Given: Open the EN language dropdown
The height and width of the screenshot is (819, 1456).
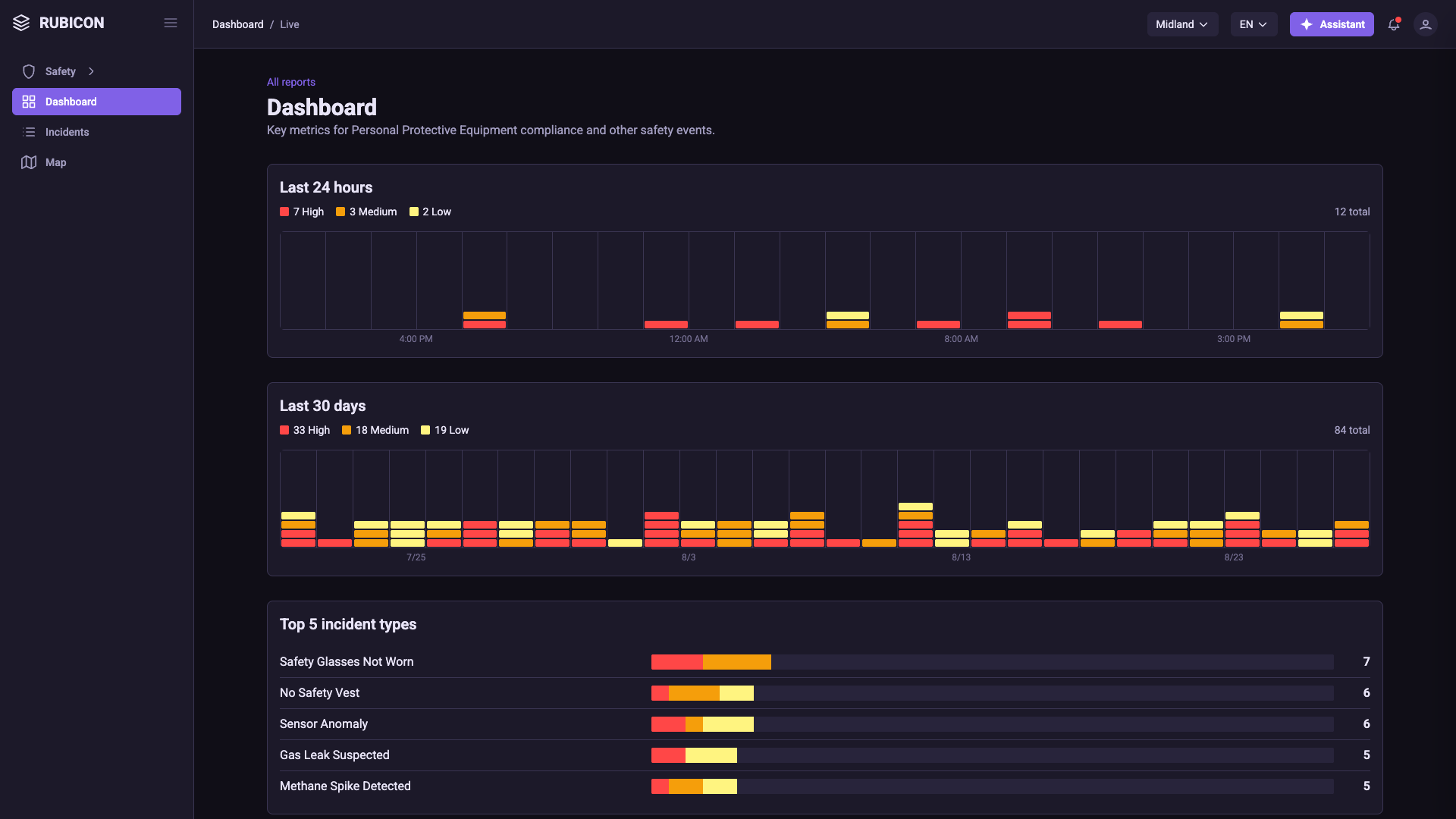Looking at the screenshot, I should pyautogui.click(x=1254, y=24).
